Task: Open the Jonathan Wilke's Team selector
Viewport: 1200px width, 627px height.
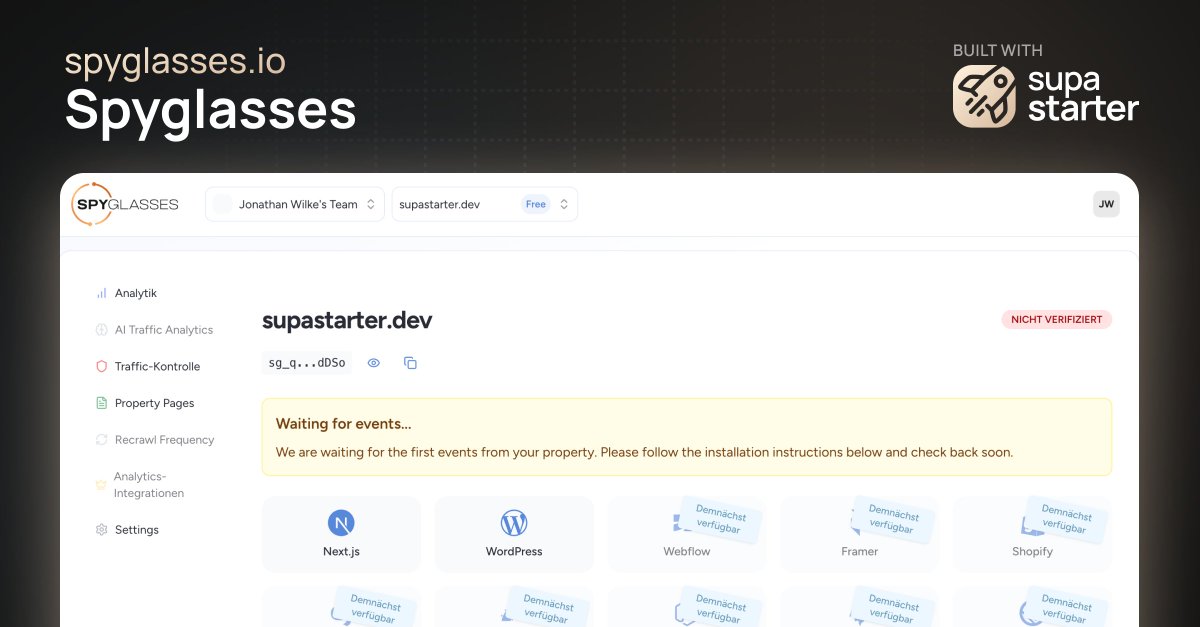Action: (295, 204)
